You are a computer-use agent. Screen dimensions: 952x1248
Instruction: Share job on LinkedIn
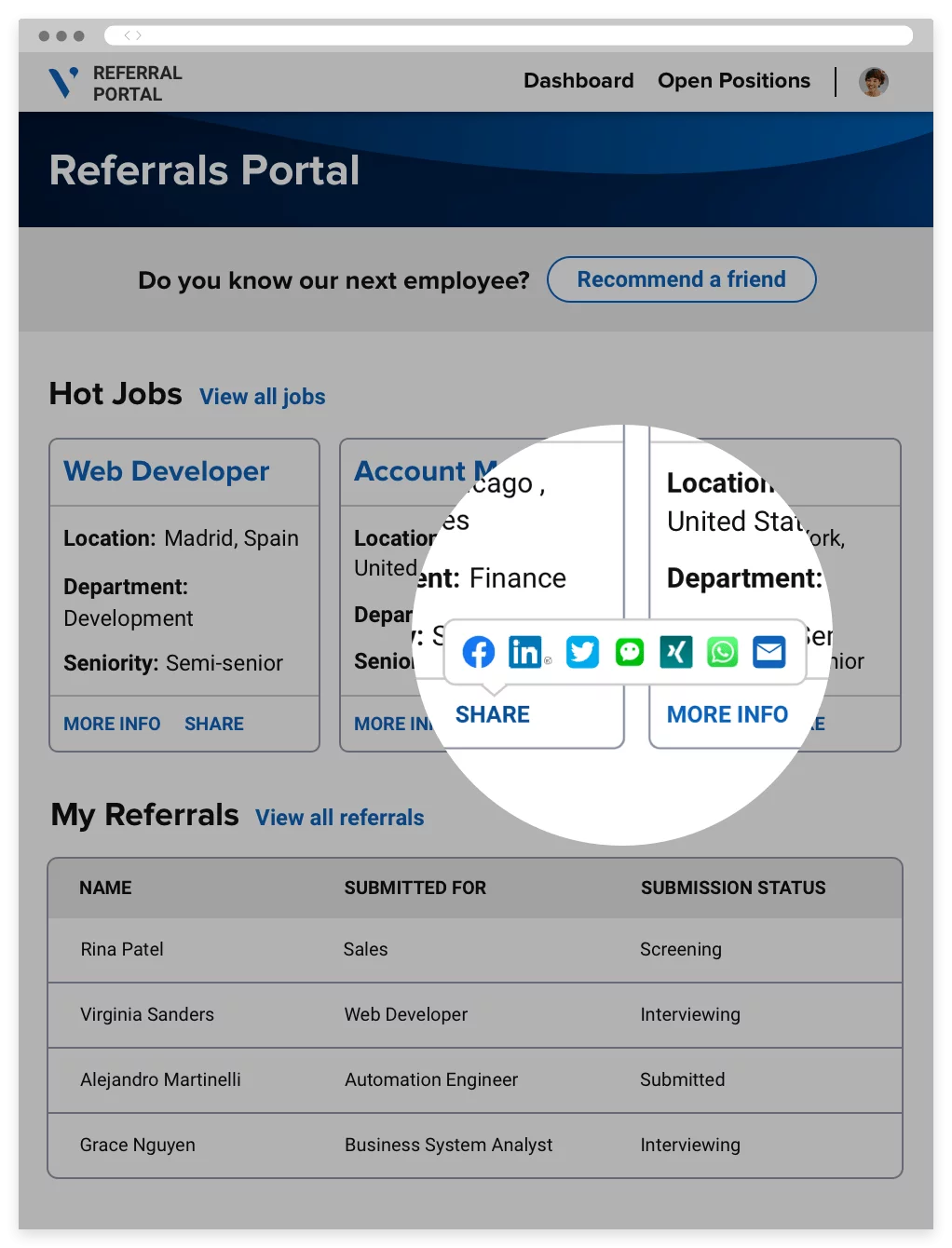point(525,652)
